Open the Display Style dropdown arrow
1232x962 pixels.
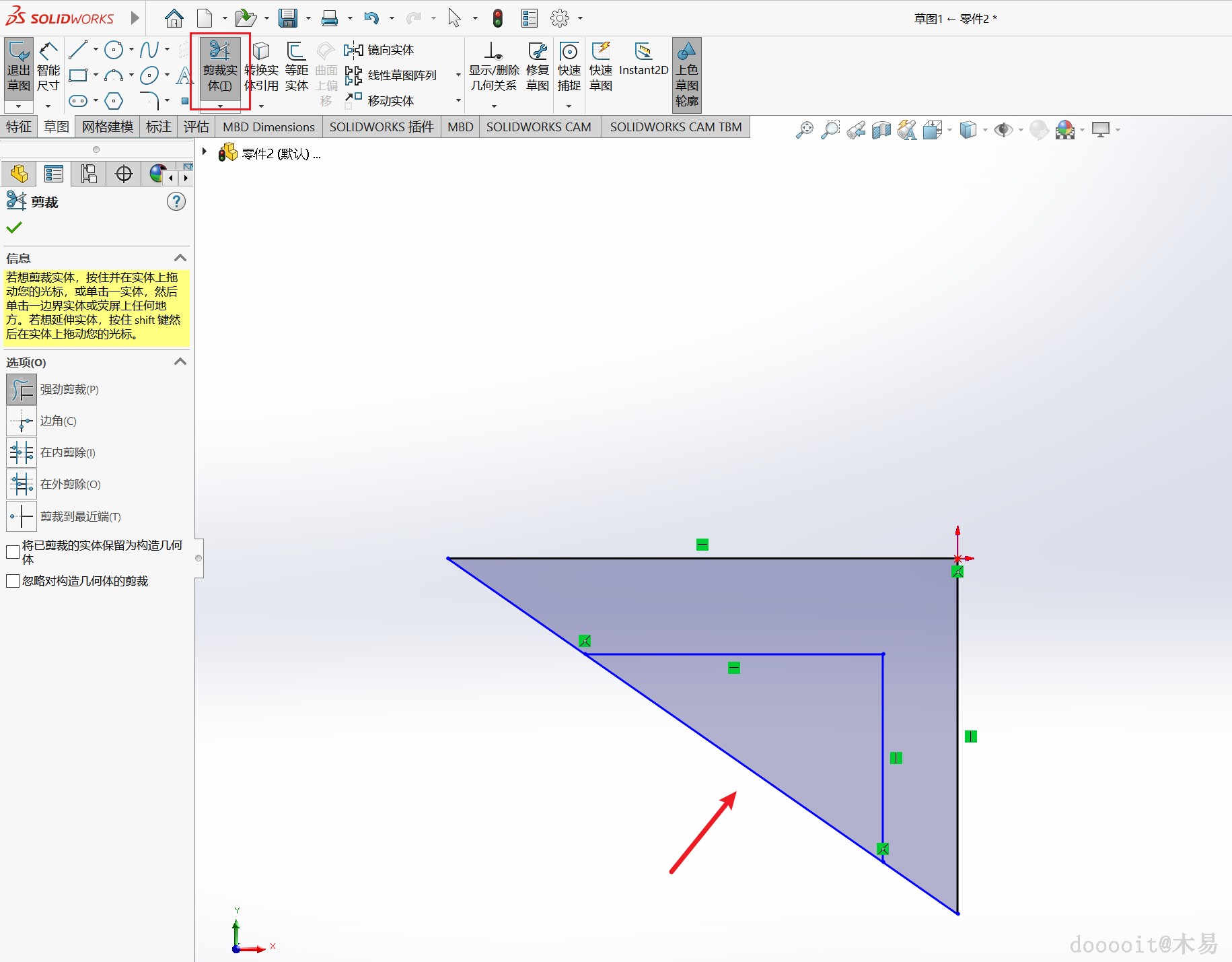point(984,129)
